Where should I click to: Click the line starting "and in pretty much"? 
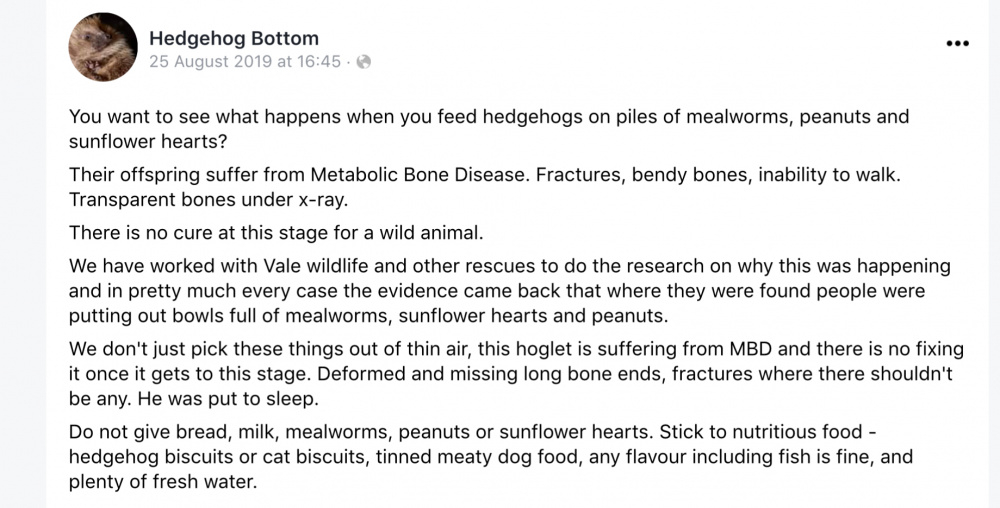click(x=497, y=291)
